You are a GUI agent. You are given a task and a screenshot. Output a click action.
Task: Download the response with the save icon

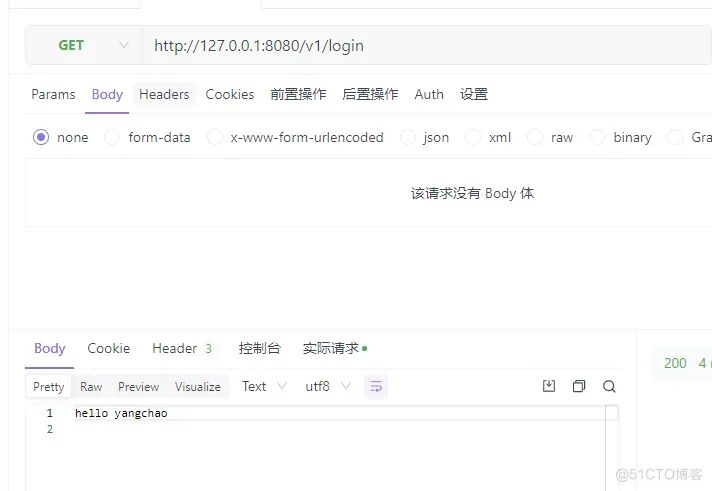pyautogui.click(x=549, y=386)
